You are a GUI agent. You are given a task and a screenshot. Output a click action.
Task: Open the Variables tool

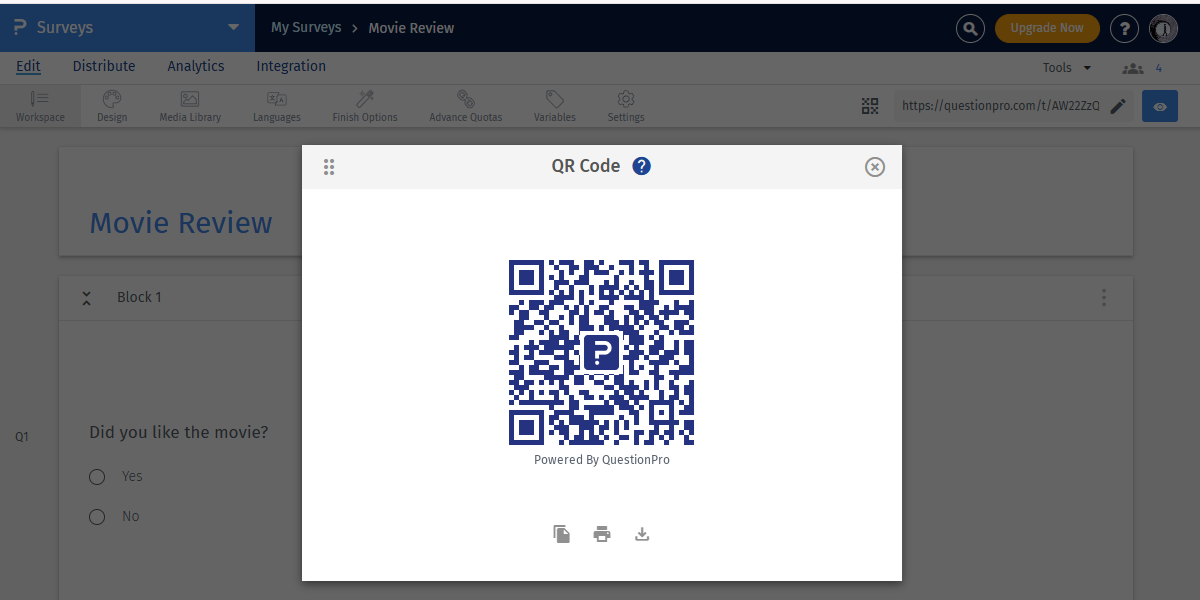tap(554, 106)
